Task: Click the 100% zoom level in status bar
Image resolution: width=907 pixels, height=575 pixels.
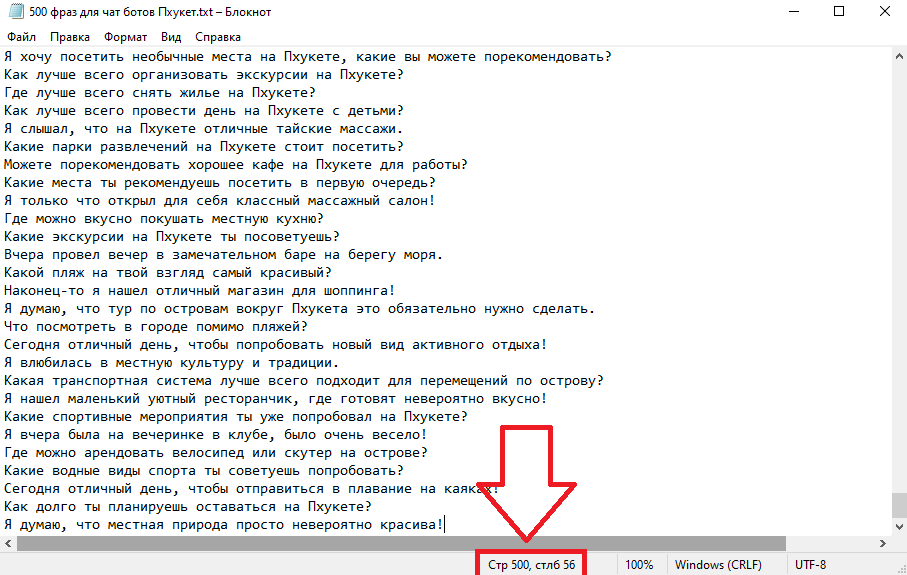Action: coord(639,564)
